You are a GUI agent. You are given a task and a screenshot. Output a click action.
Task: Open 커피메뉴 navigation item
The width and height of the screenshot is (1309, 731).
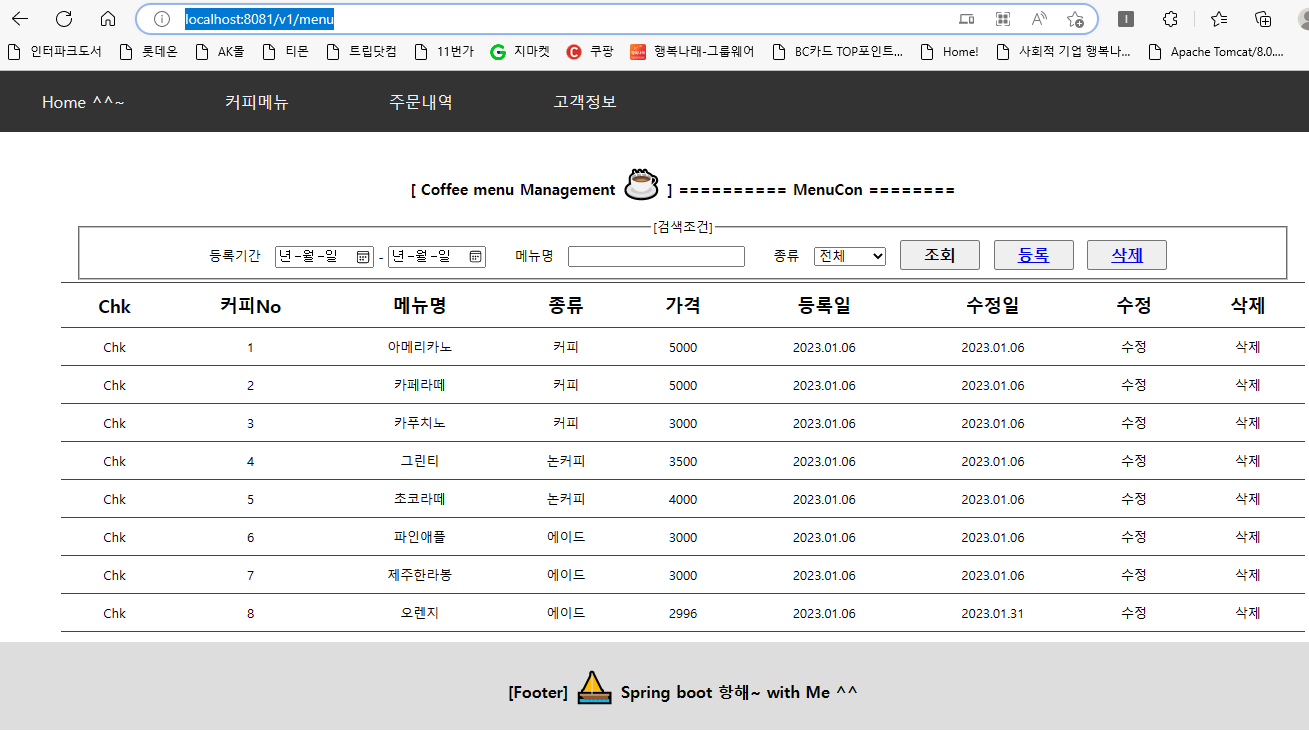point(257,102)
